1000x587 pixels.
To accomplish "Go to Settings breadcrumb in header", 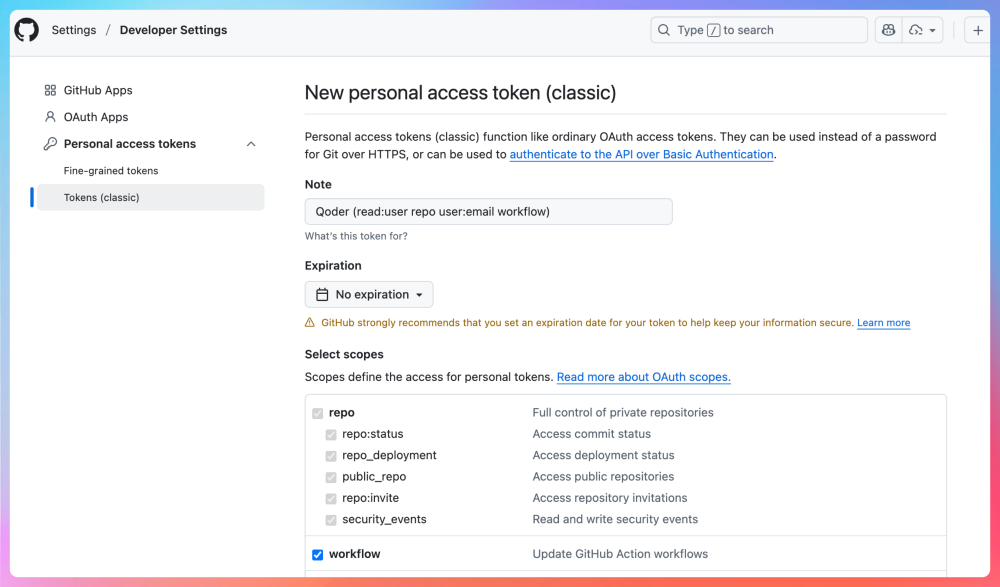I will pyautogui.click(x=74, y=30).
